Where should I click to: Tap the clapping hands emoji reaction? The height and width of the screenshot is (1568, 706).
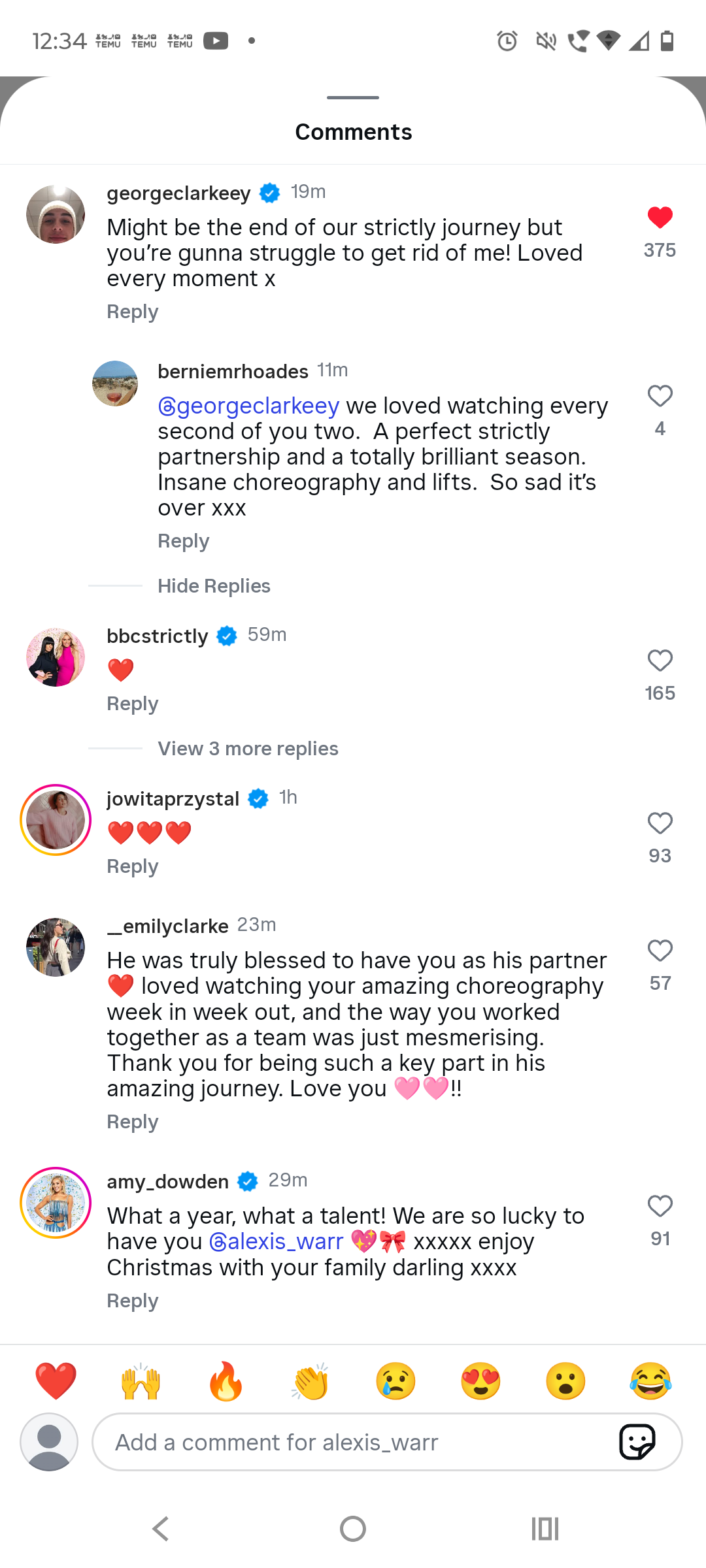(311, 1381)
